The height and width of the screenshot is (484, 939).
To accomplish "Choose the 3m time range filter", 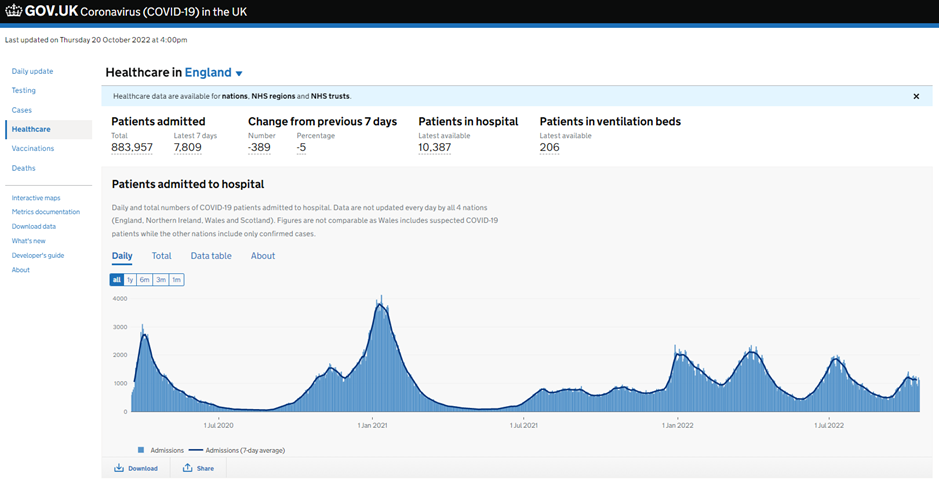I will coord(161,280).
